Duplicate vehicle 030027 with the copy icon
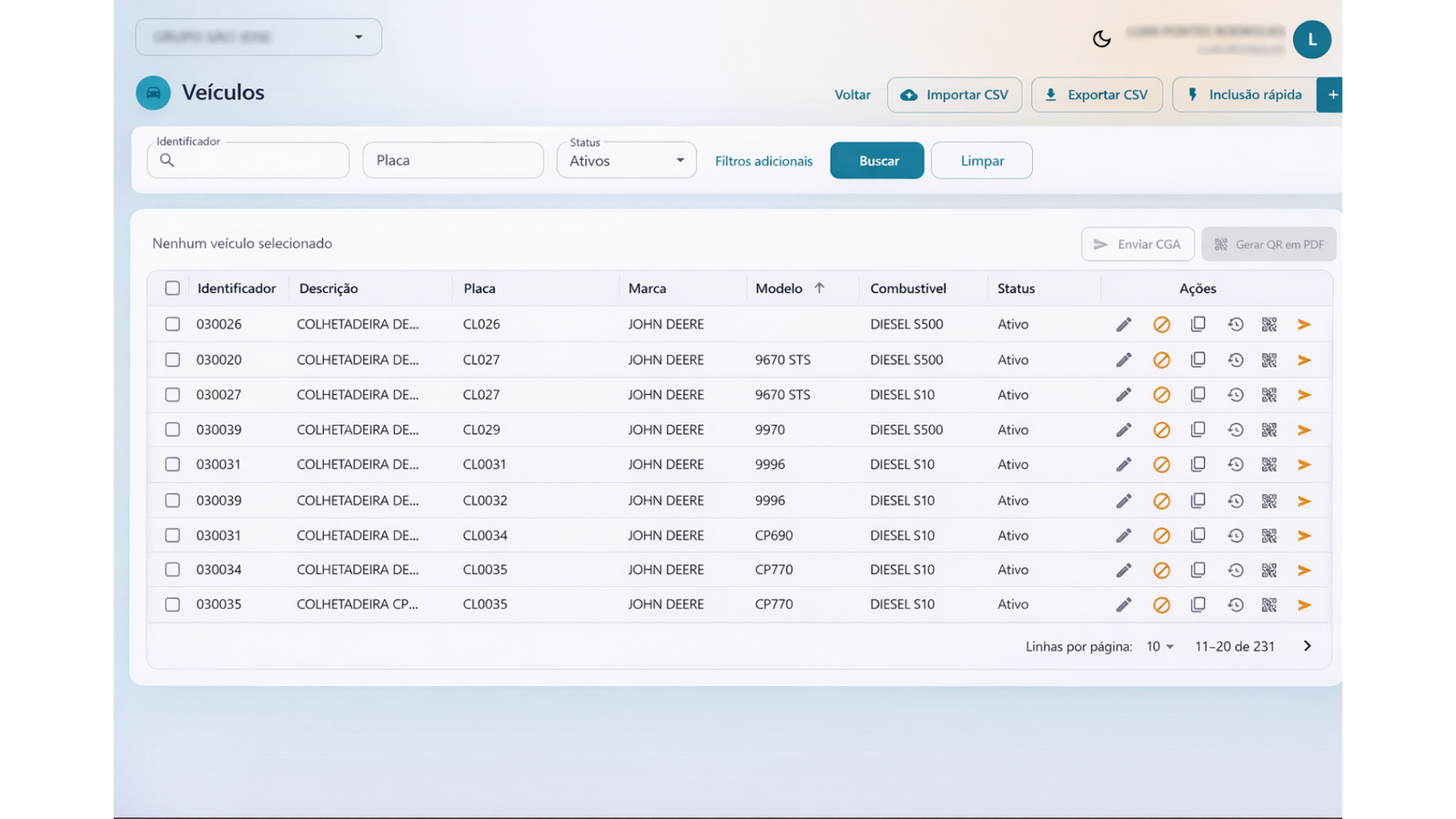 point(1198,395)
